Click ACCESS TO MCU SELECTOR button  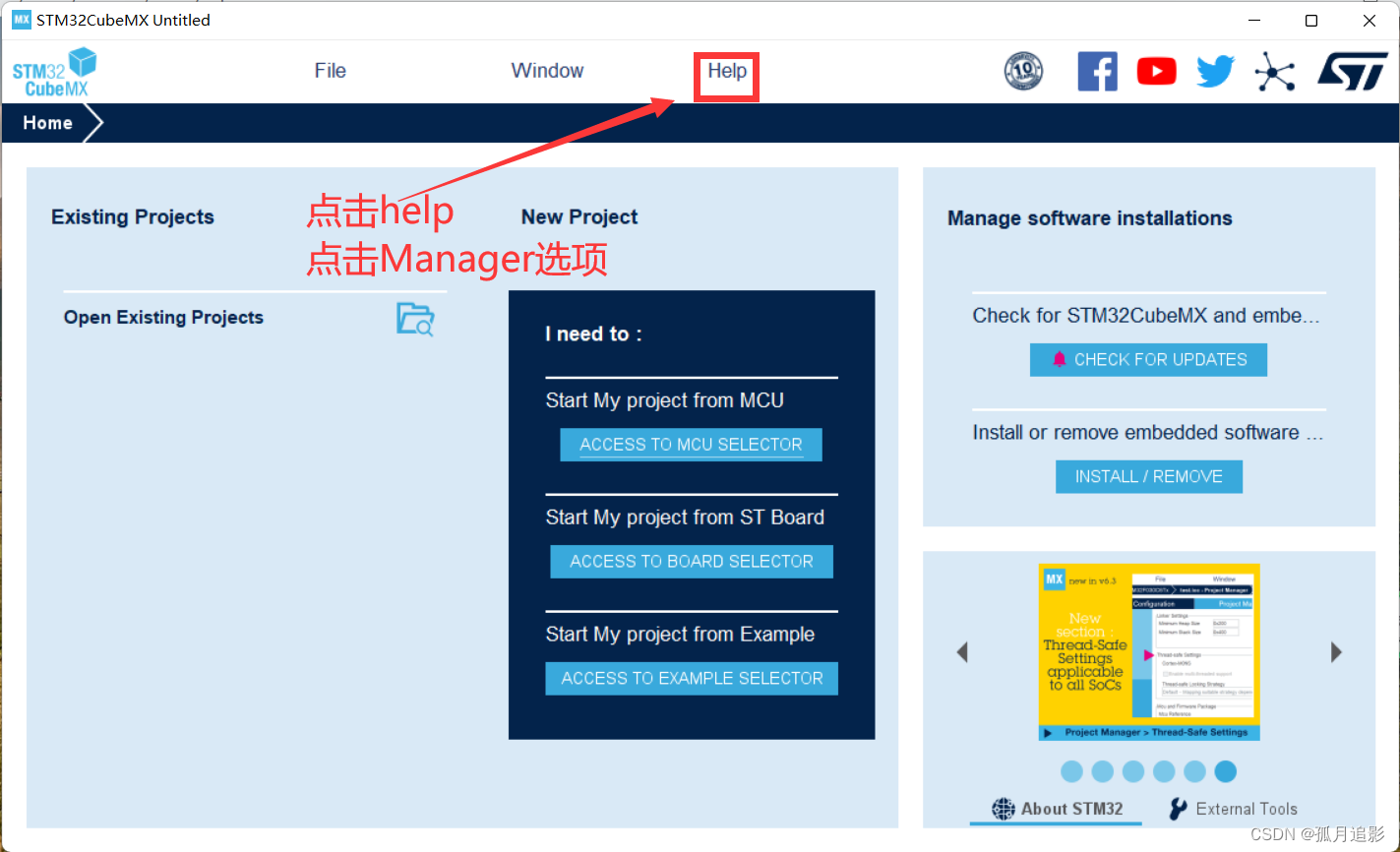(692, 445)
